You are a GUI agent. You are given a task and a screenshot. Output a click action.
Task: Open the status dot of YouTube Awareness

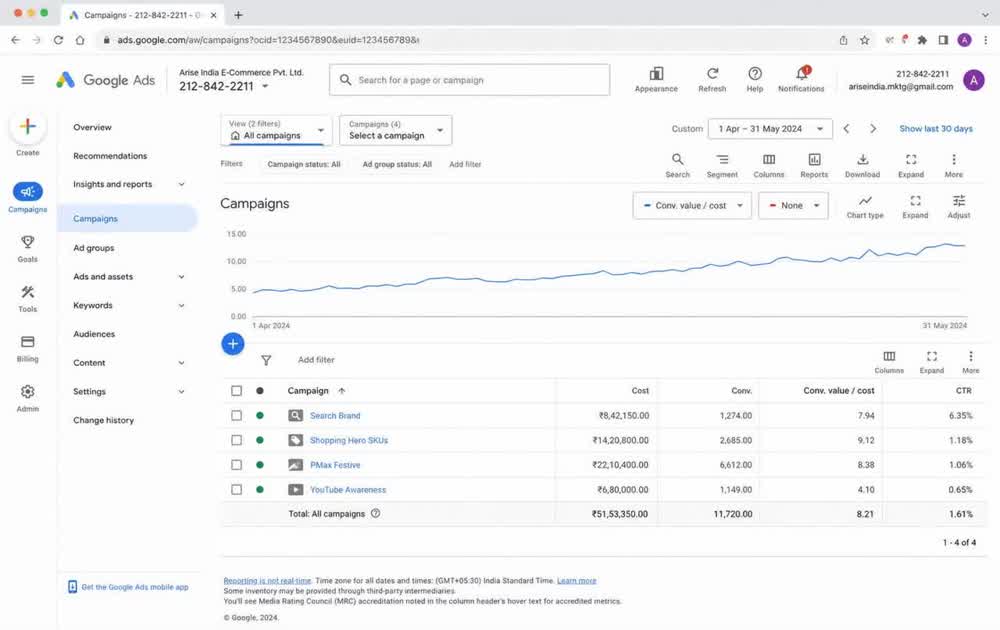[260, 490]
